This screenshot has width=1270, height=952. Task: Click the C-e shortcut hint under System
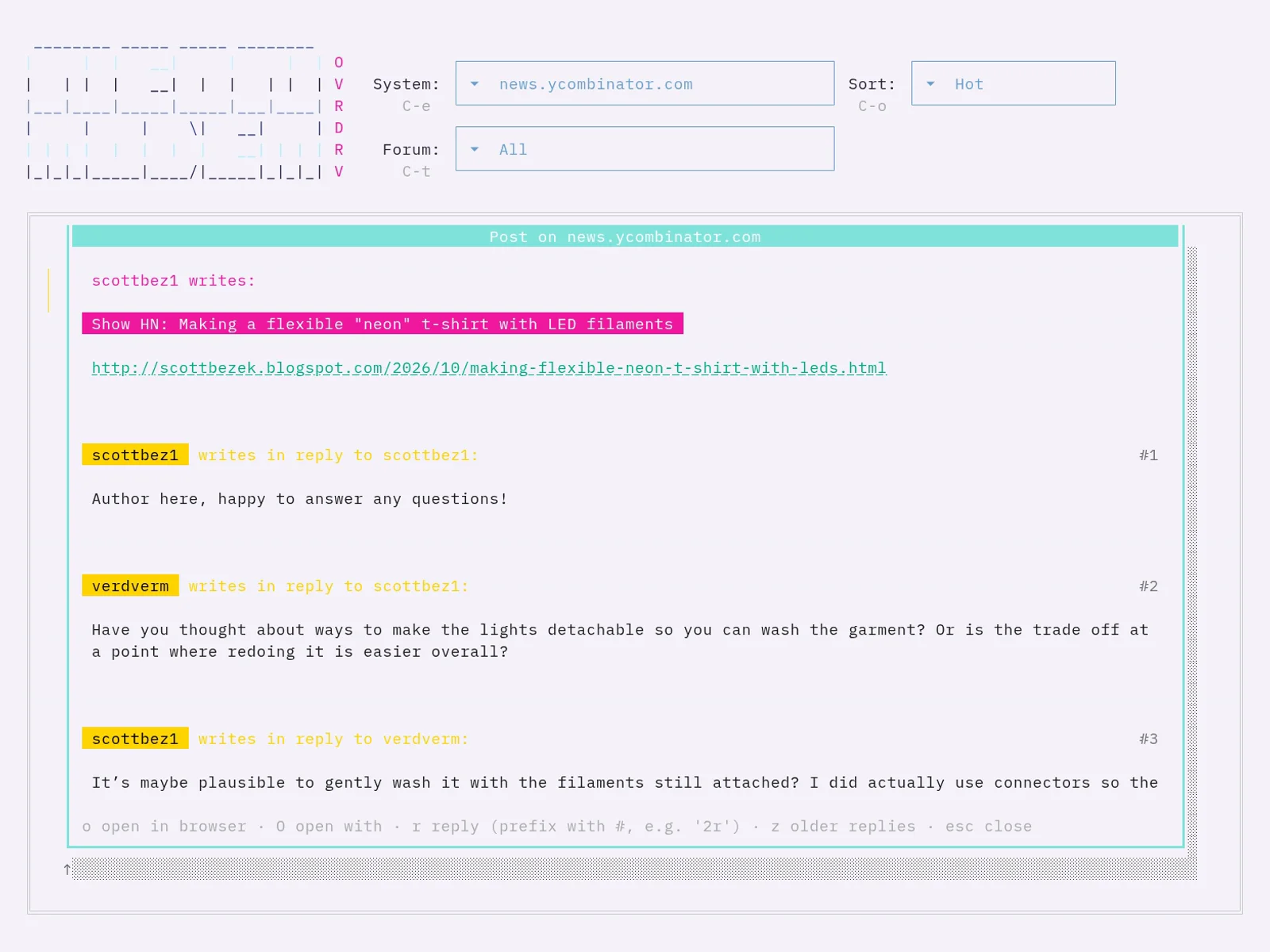tap(416, 106)
